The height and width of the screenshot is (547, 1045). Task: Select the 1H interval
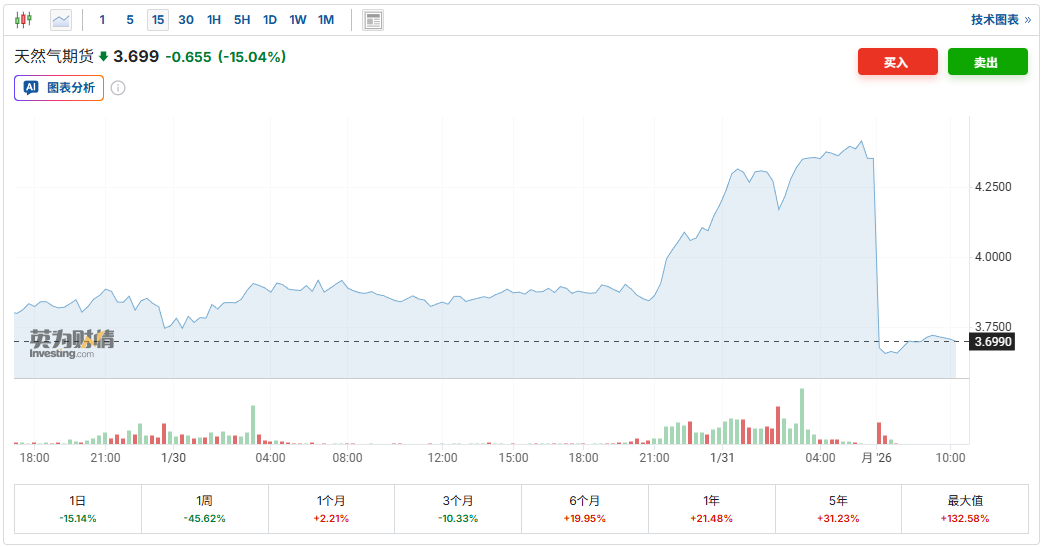coord(214,20)
